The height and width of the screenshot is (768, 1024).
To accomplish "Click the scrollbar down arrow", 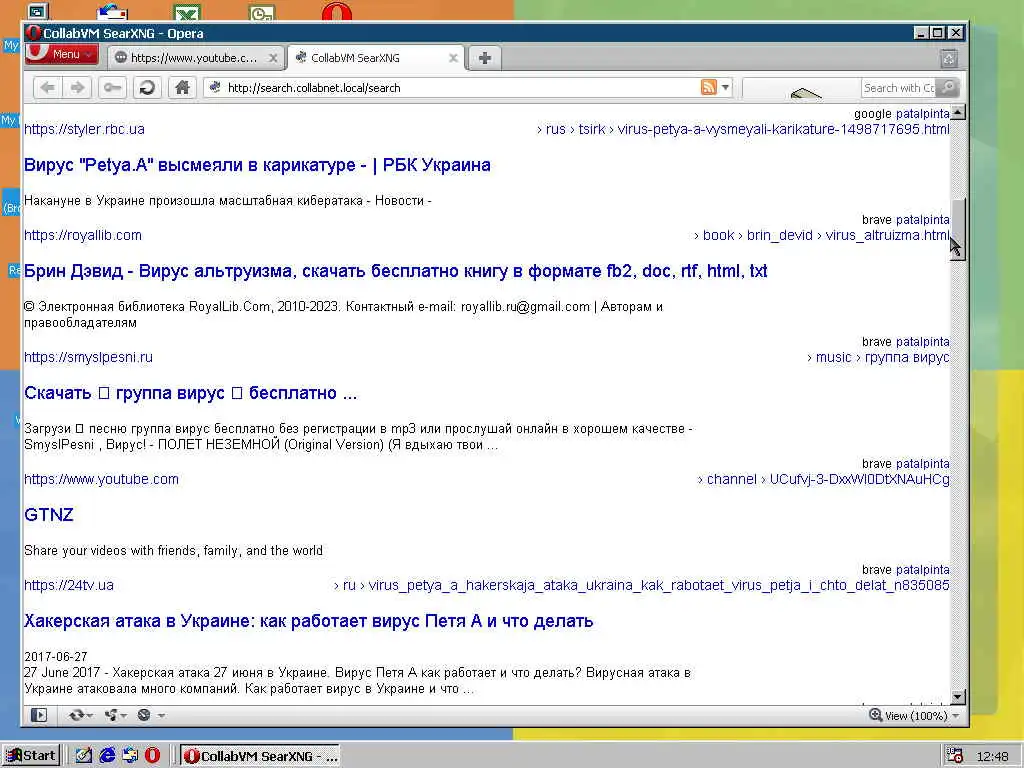I will 957,697.
